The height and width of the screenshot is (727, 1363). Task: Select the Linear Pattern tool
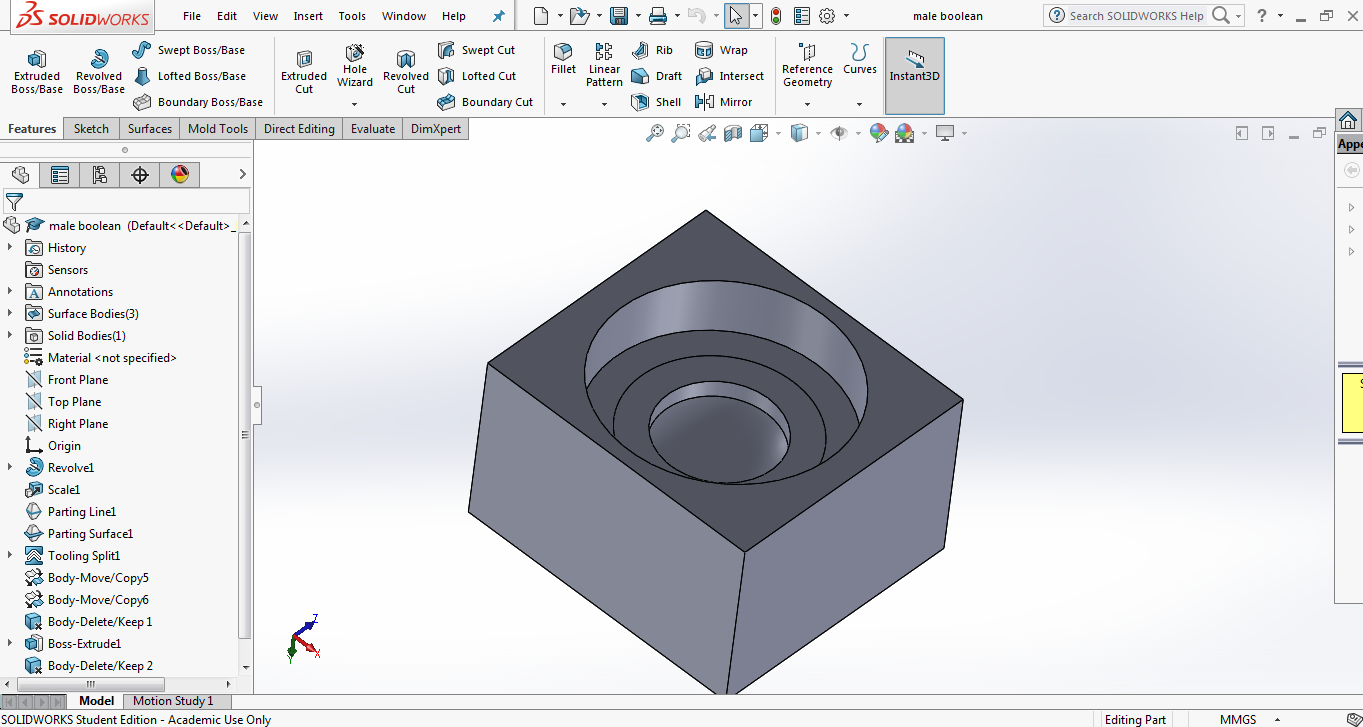point(604,65)
